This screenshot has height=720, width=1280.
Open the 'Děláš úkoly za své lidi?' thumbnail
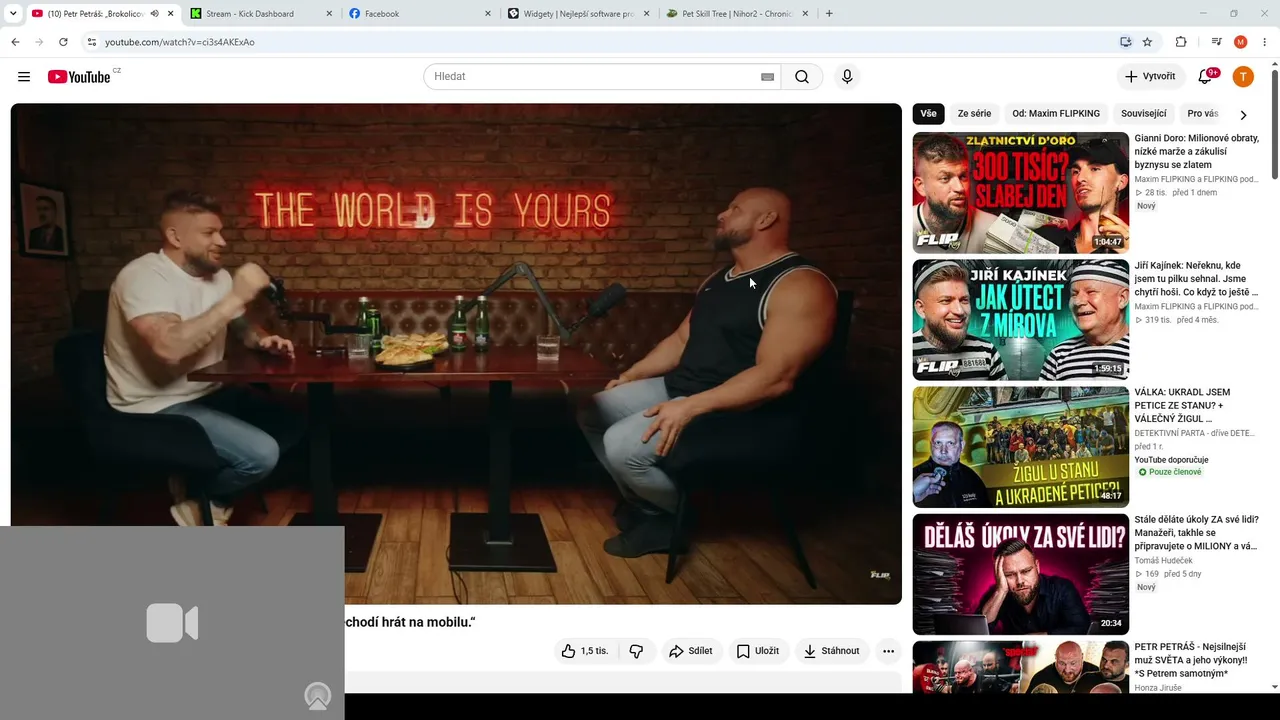(x=1021, y=574)
